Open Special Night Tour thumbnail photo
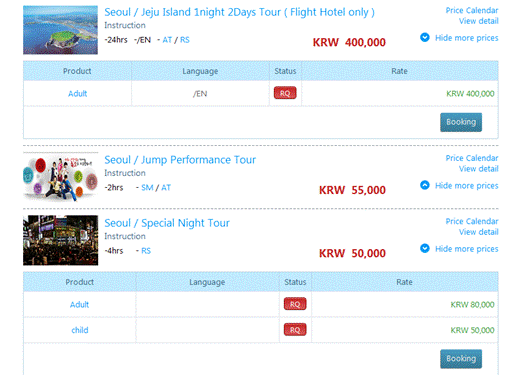This screenshot has width=509, height=375. 60,240
